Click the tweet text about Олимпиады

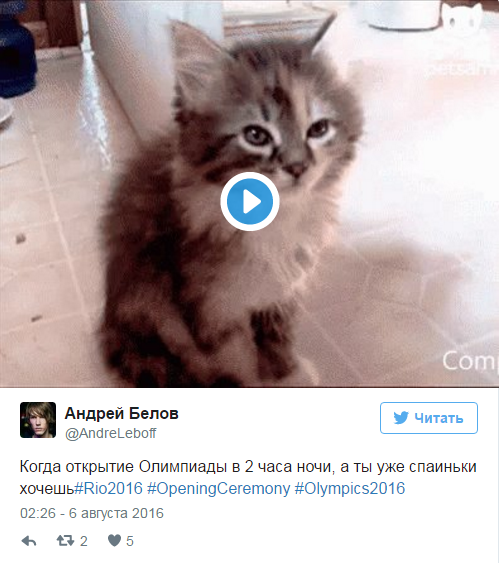coord(248,478)
